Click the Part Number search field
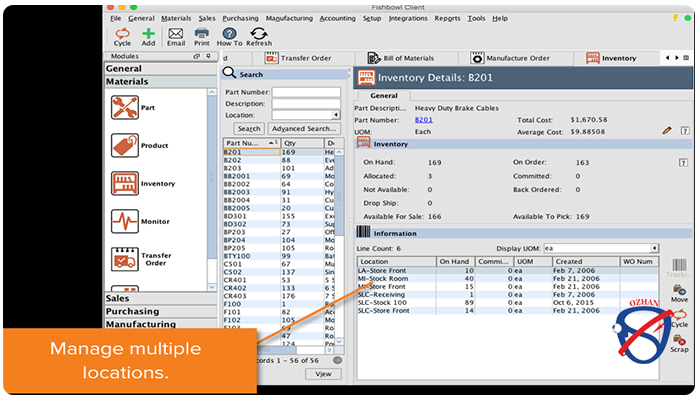The width and height of the screenshot is (700, 400). pyautogui.click(x=306, y=92)
